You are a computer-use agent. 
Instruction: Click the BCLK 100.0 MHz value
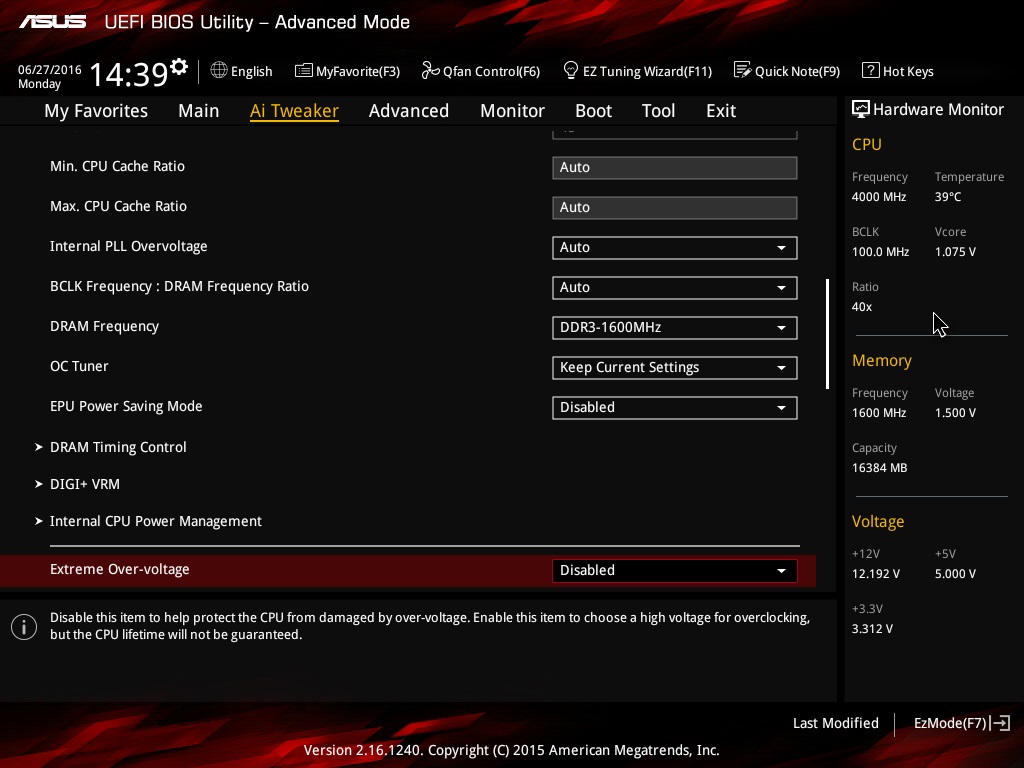point(880,251)
